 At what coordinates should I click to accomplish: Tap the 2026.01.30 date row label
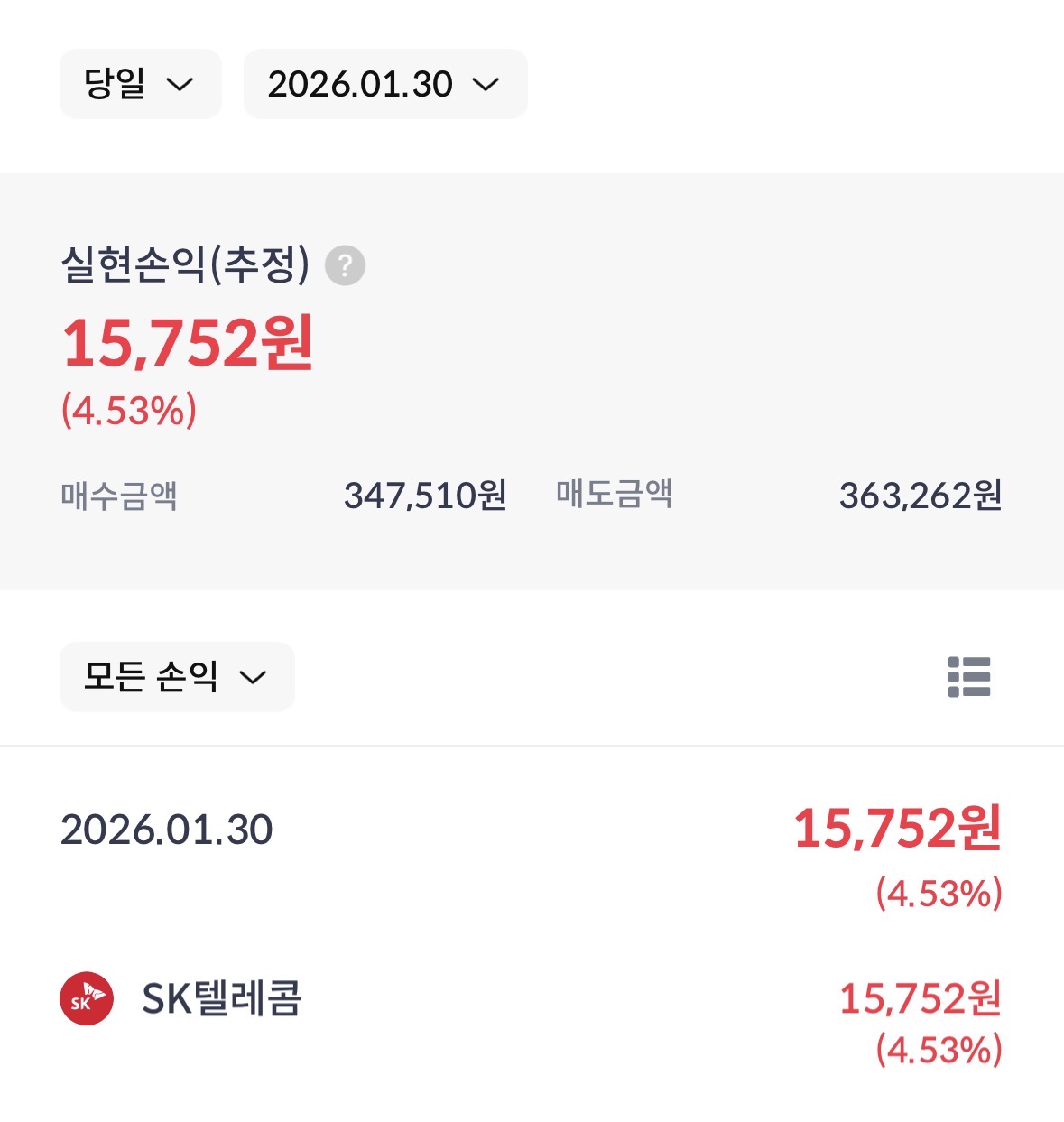pyautogui.click(x=166, y=830)
